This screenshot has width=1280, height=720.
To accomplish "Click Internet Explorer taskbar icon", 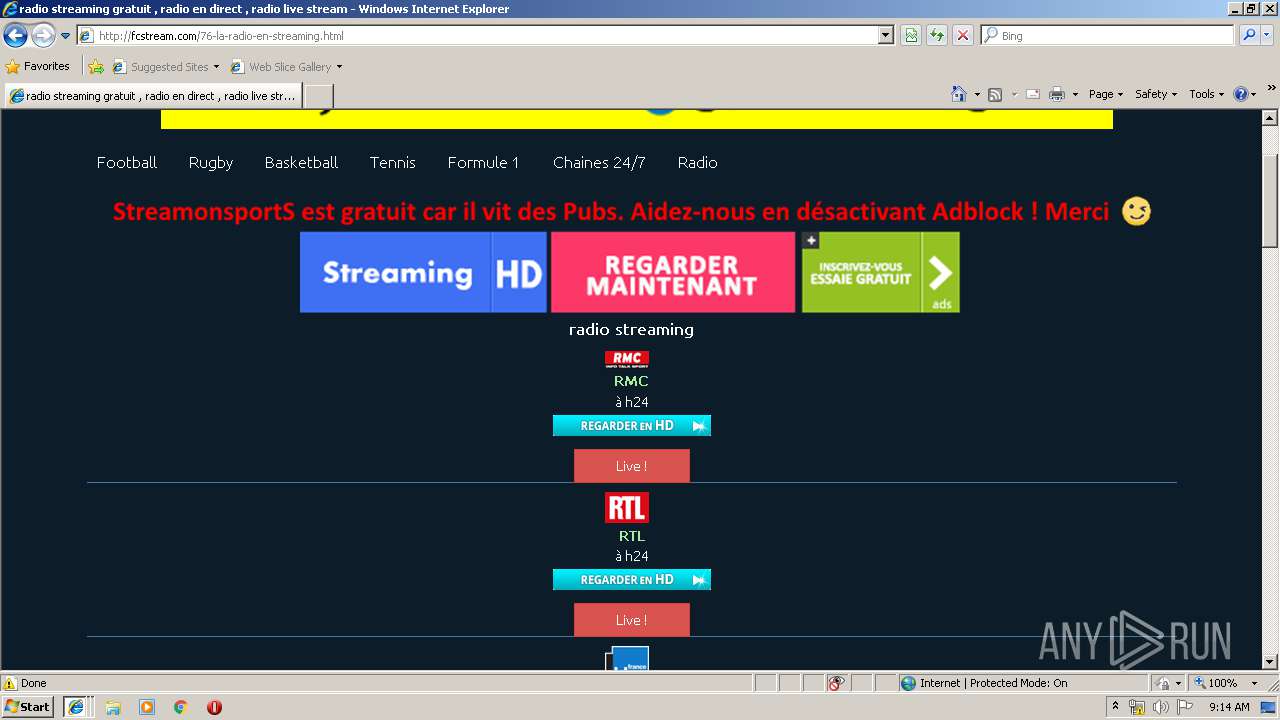I will tap(76, 707).
